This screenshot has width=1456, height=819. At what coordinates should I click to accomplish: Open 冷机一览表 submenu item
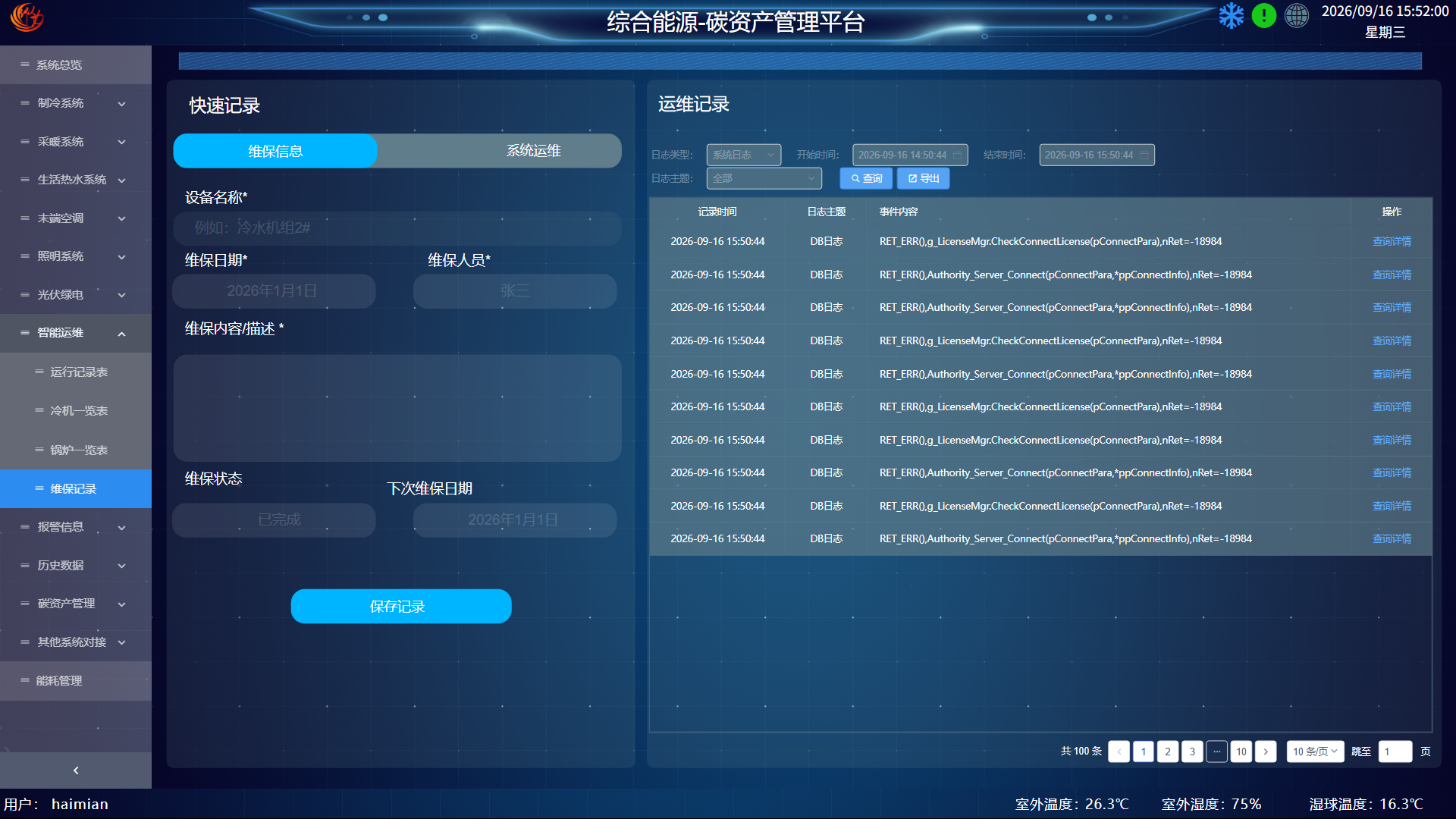(x=76, y=411)
